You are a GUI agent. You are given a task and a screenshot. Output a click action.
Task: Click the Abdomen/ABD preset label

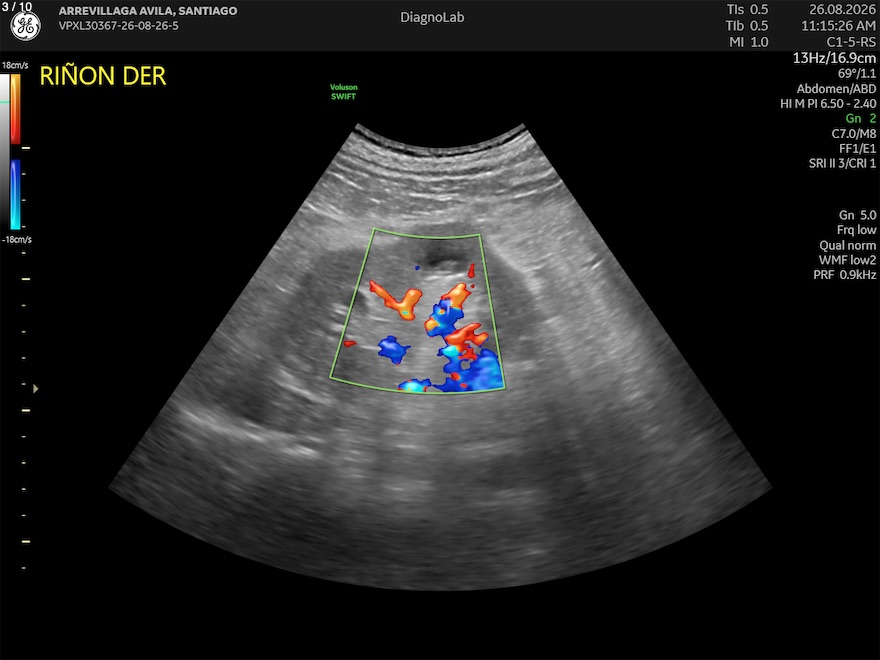tap(836, 89)
